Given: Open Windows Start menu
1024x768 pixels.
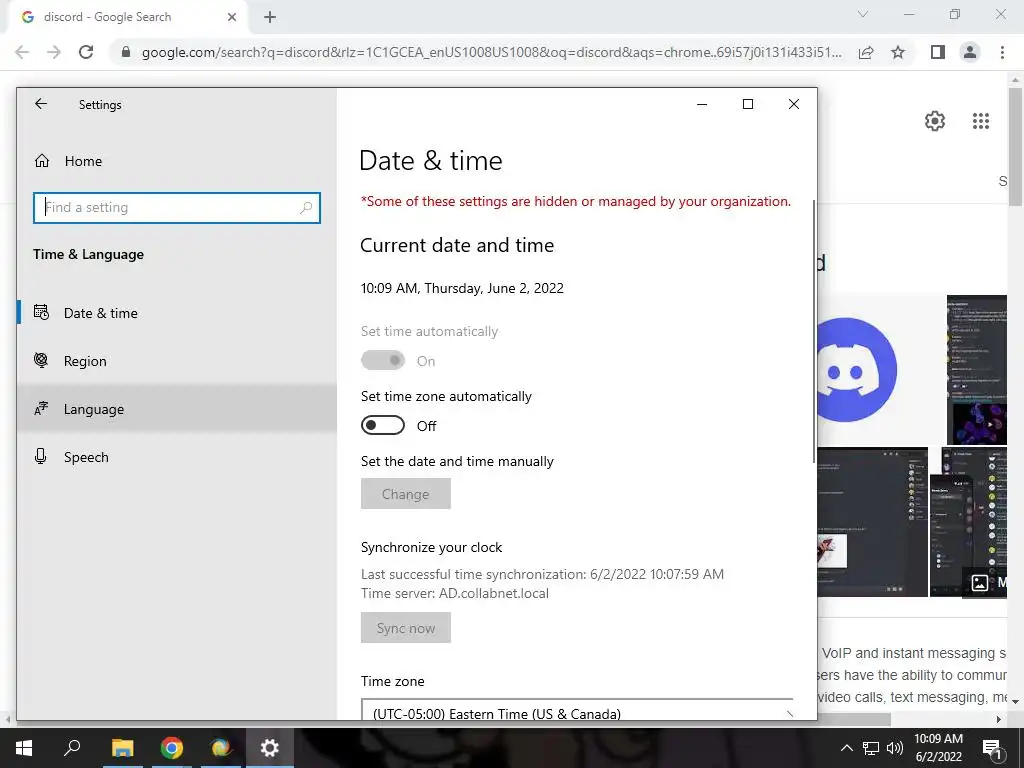Looking at the screenshot, I should pyautogui.click(x=24, y=748).
